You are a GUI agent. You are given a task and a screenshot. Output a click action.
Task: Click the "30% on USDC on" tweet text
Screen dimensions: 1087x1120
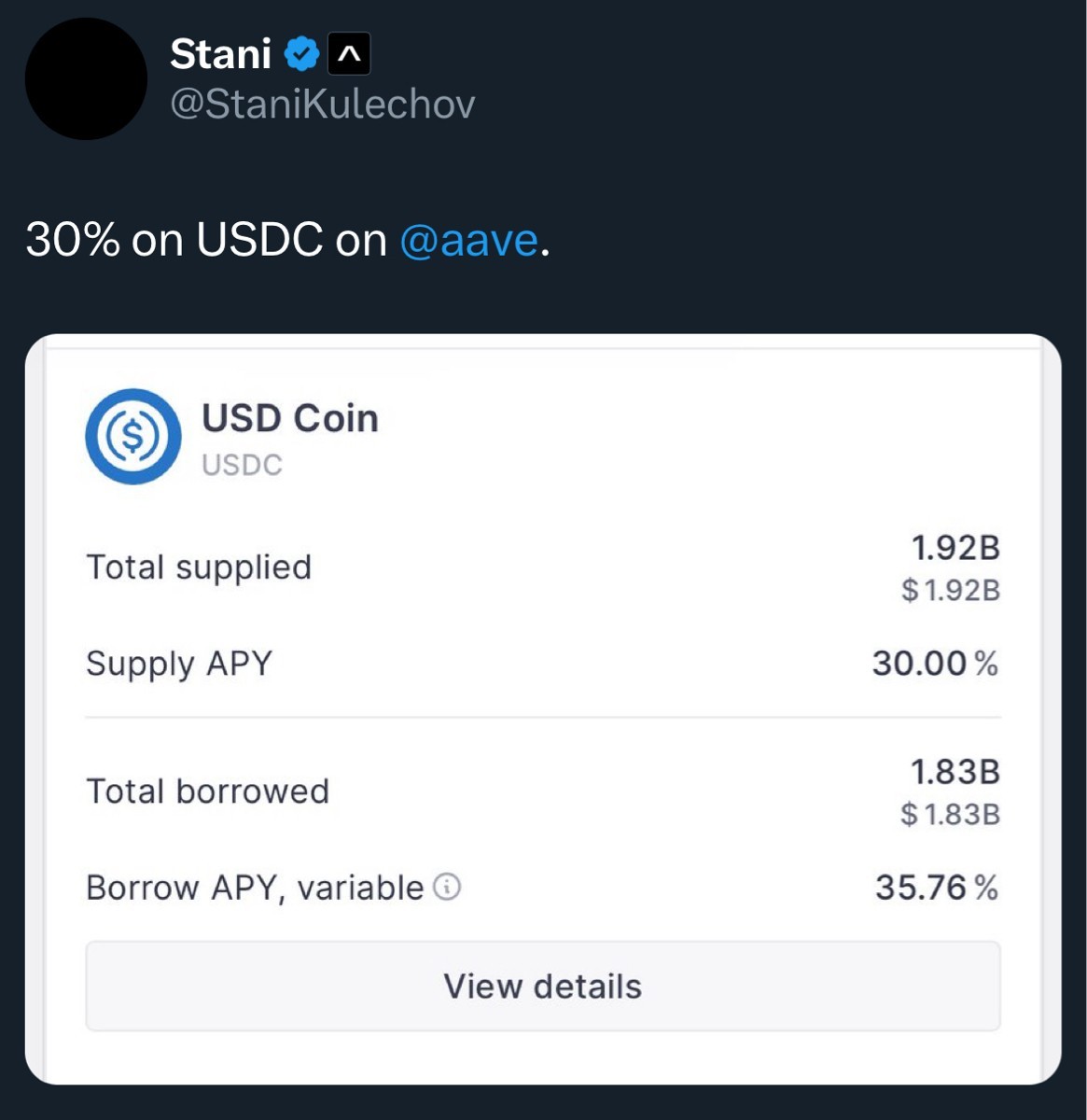[205, 240]
